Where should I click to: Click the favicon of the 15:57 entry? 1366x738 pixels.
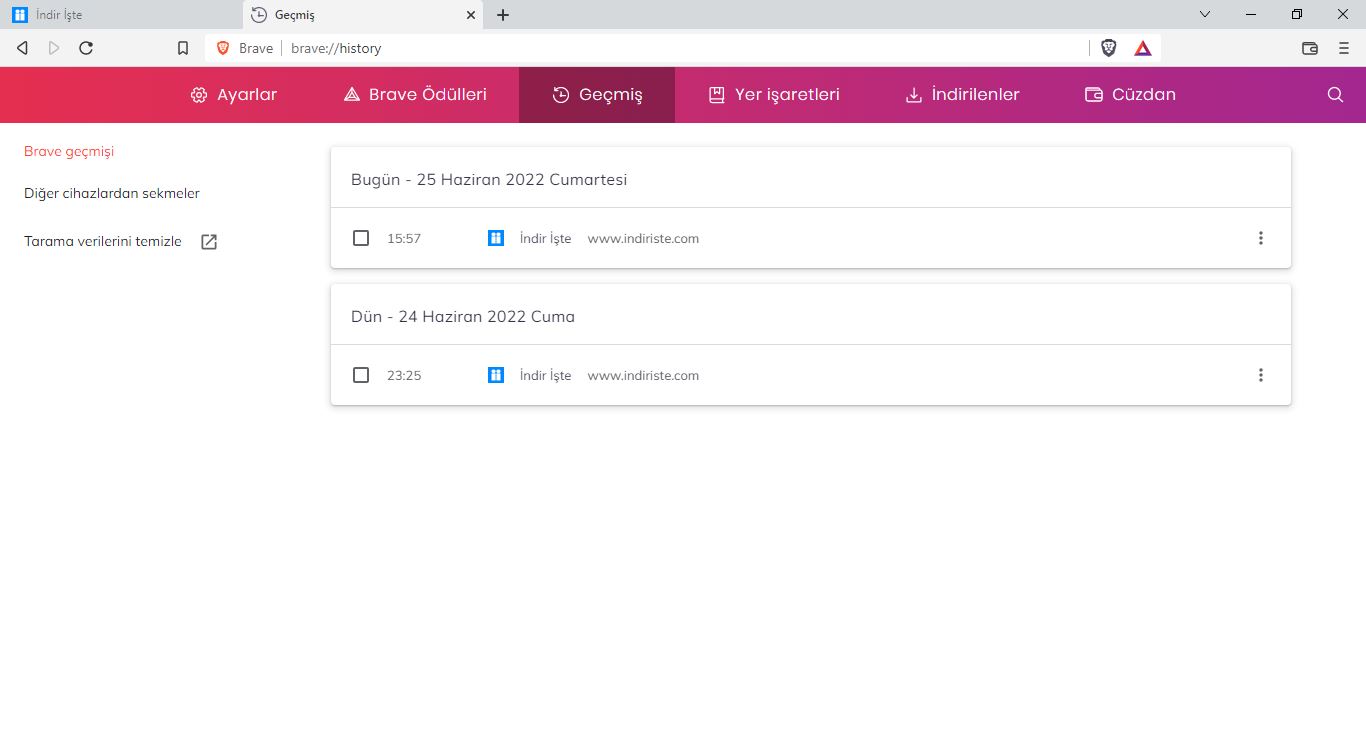tap(496, 238)
